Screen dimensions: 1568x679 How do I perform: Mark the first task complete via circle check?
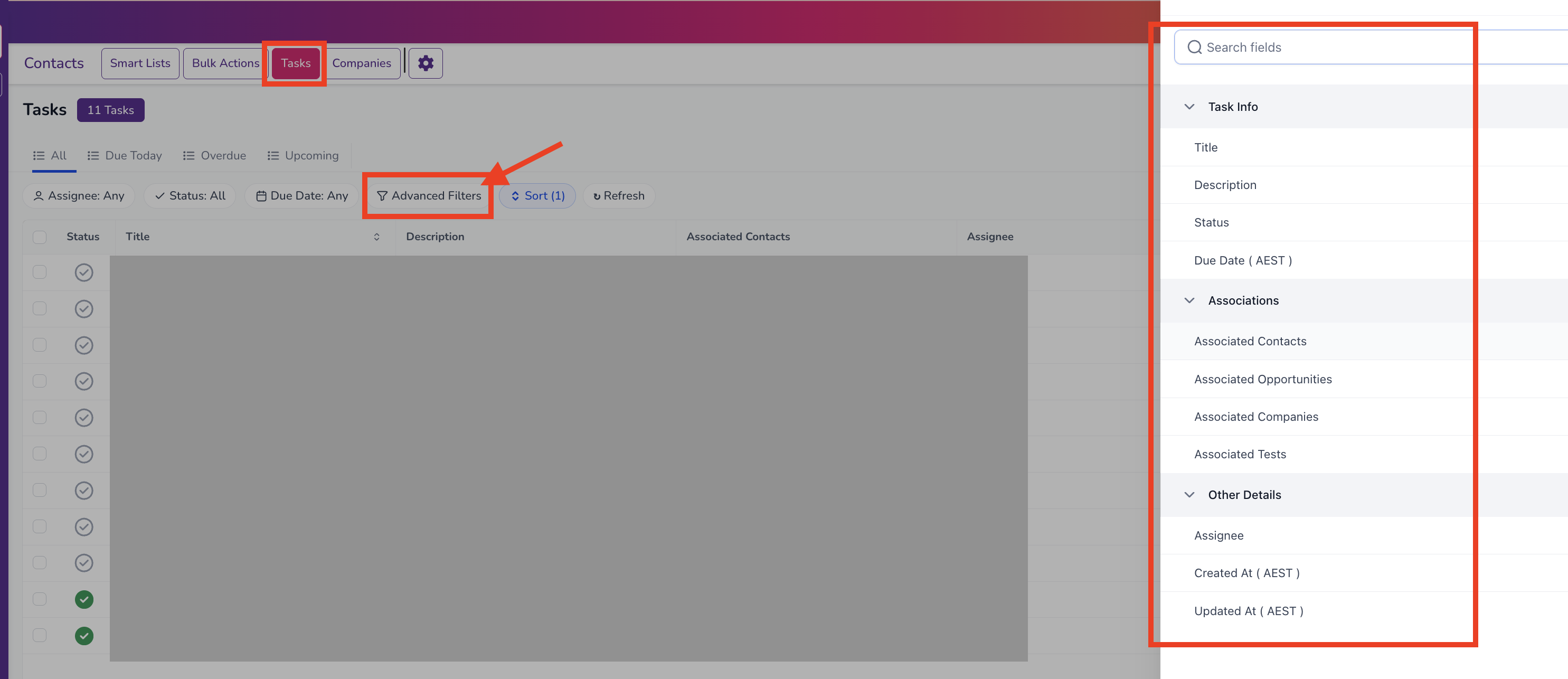click(x=83, y=272)
